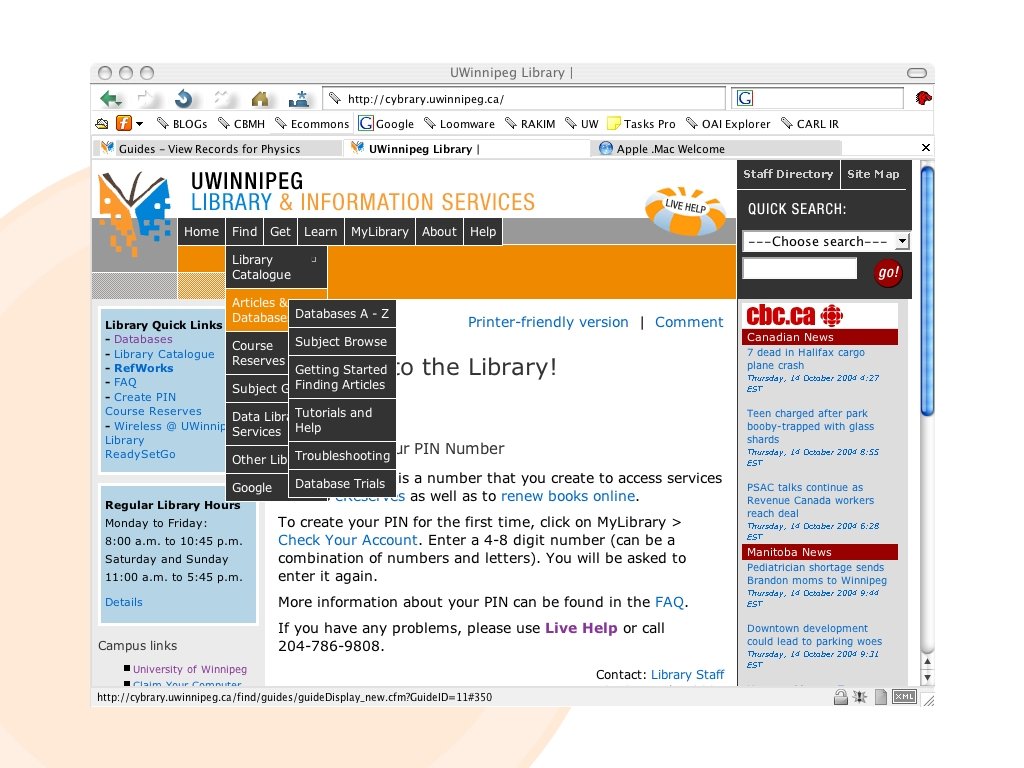Screen dimensions: 1024x768
Task: Click the Live Help lifebuoy icon
Action: coord(685,210)
